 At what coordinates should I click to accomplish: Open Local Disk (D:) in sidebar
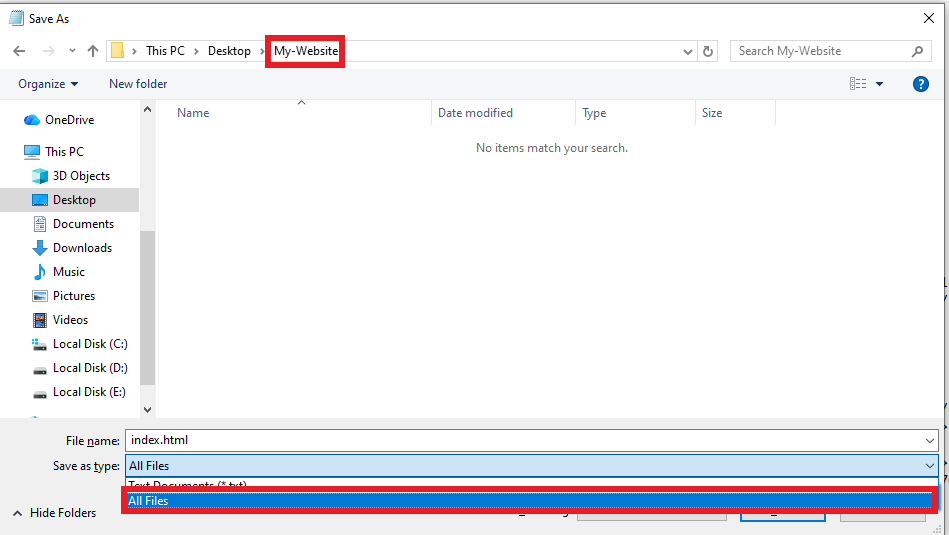pyautogui.click(x=90, y=368)
